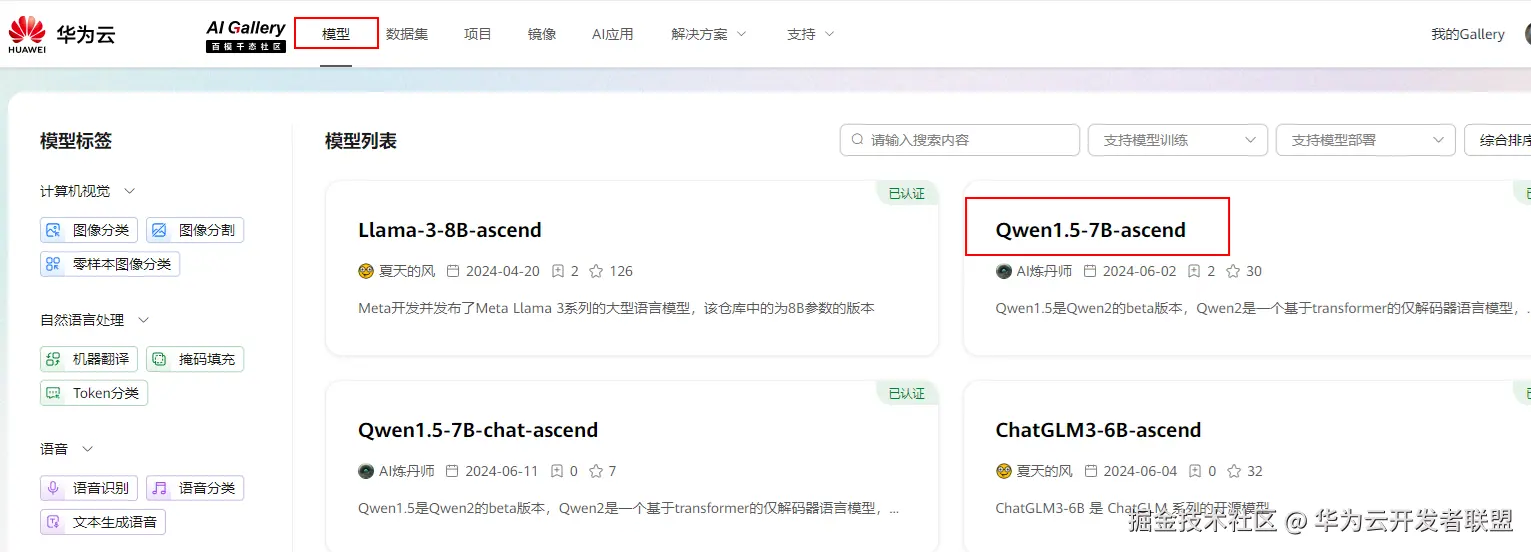Click the date 2024-06-04
Image resolution: width=1531 pixels, height=552 pixels.
coord(1141,471)
